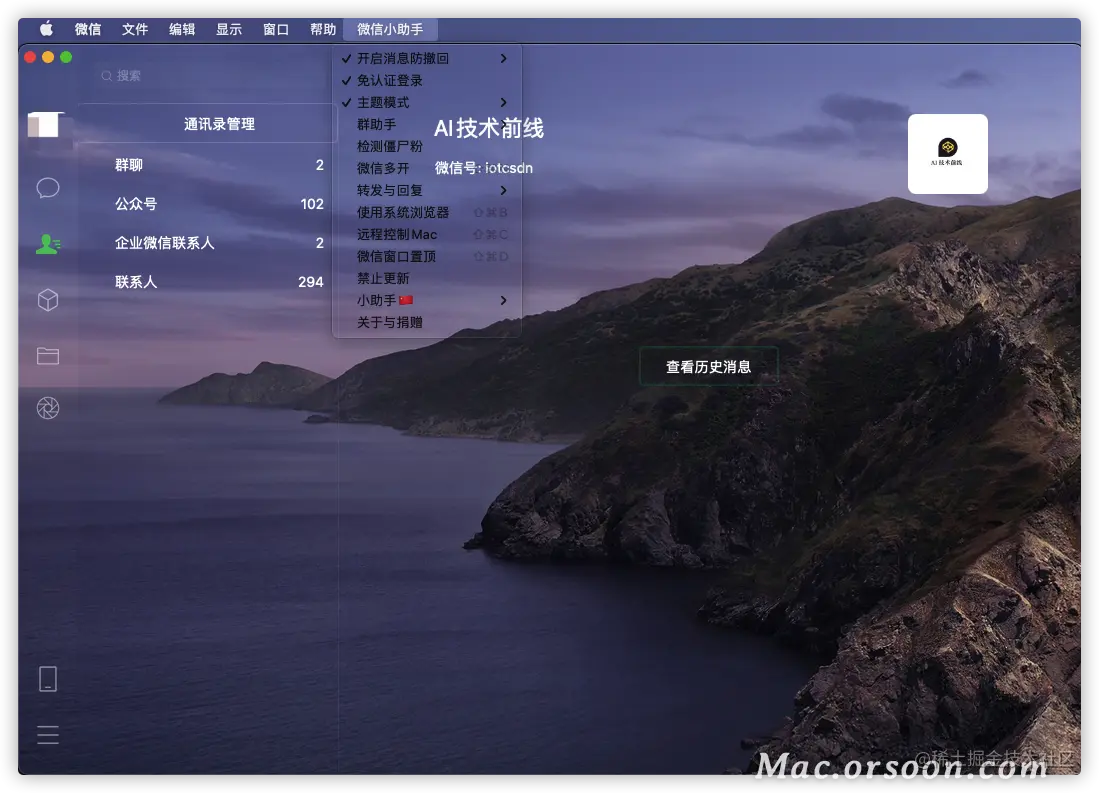Open the Apple menu
The width and height of the screenshot is (1099, 793).
coord(46,29)
